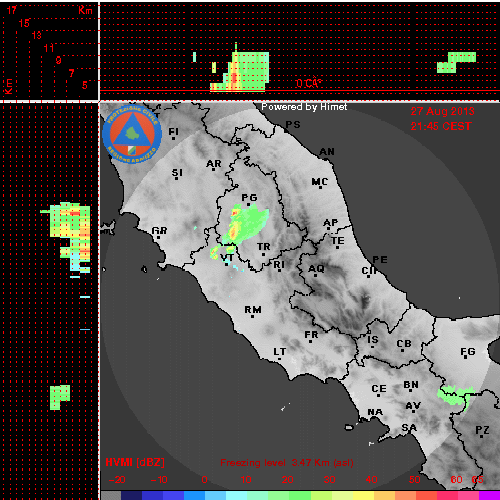The image size is (500, 500).
Task: Click the 'HVMI [dBZ]' legend title
Action: [x=135, y=462]
